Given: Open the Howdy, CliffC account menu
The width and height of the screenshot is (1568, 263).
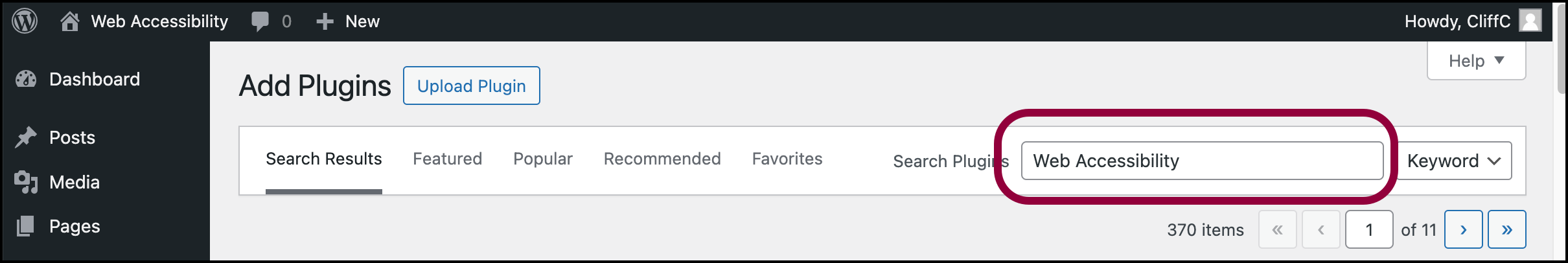Looking at the screenshot, I should 1472,21.
